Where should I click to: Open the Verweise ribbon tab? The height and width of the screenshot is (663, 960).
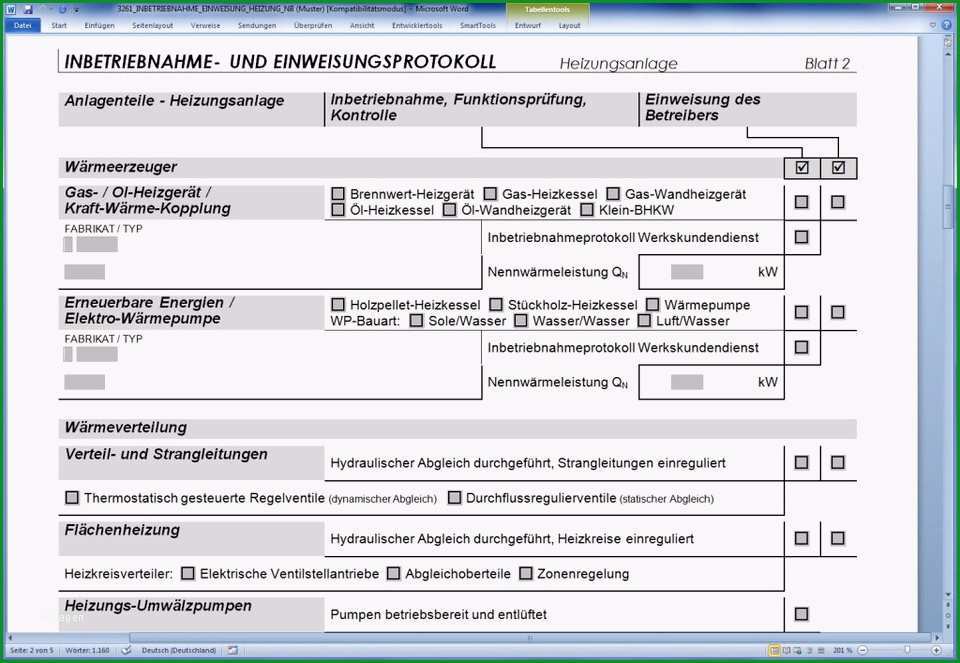(x=205, y=25)
